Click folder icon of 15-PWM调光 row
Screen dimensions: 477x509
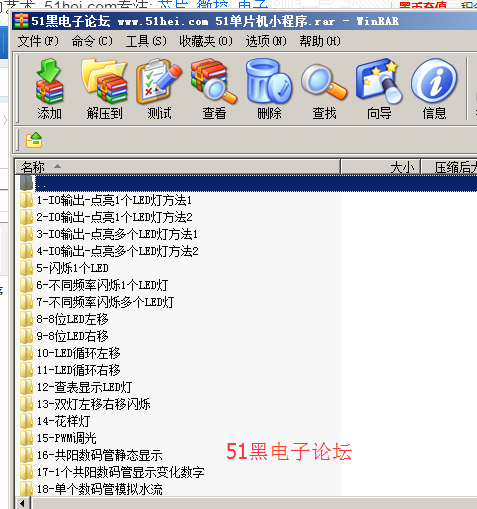(x=26, y=438)
